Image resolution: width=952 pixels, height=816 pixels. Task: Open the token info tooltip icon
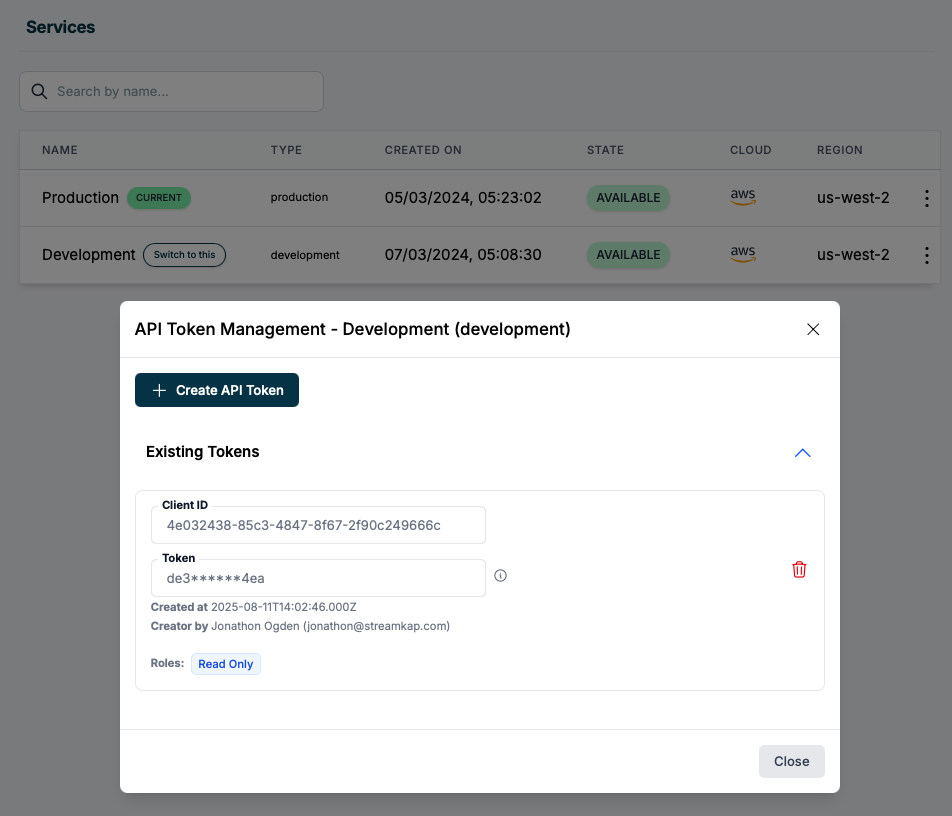pyautogui.click(x=500, y=576)
